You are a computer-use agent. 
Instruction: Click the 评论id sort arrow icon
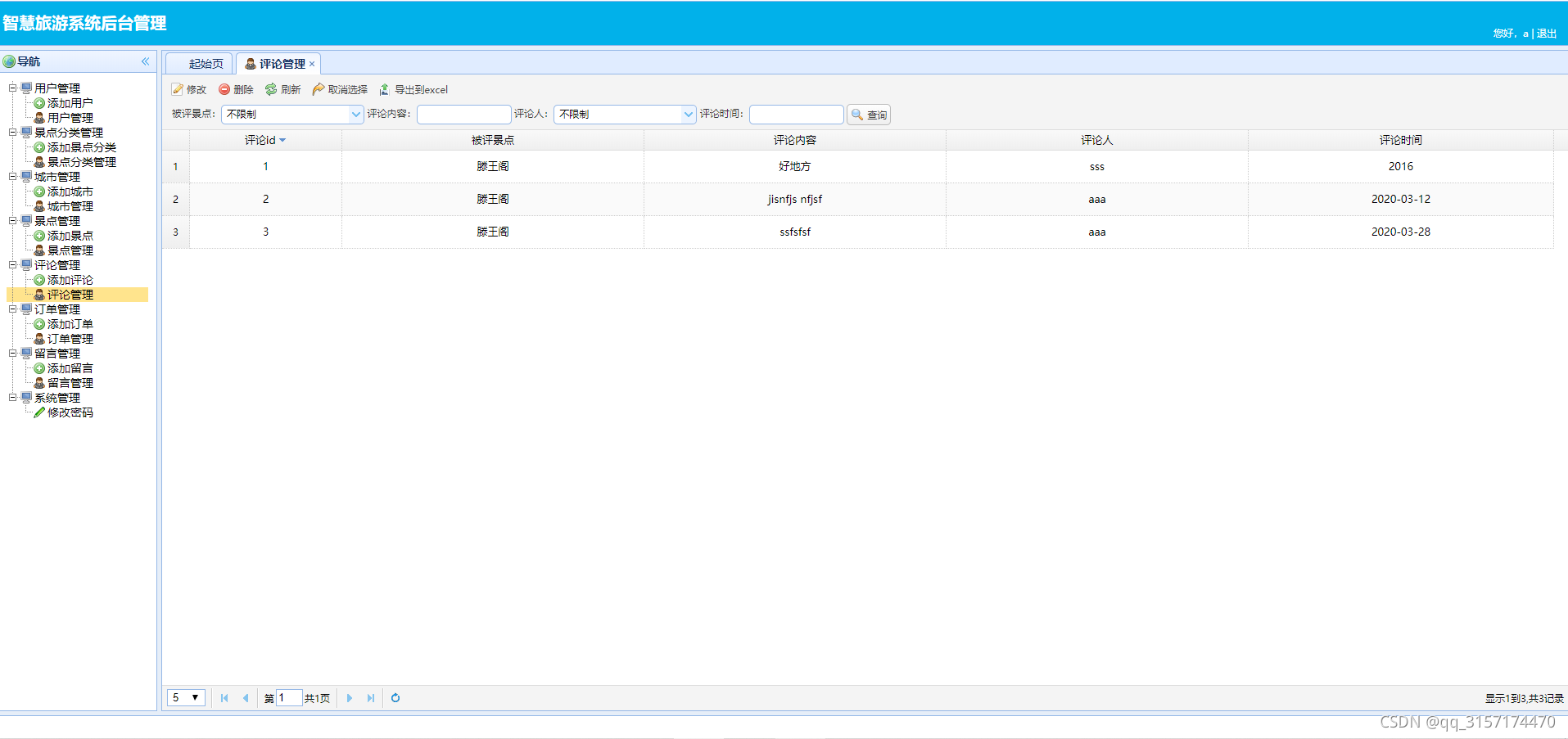click(x=282, y=141)
